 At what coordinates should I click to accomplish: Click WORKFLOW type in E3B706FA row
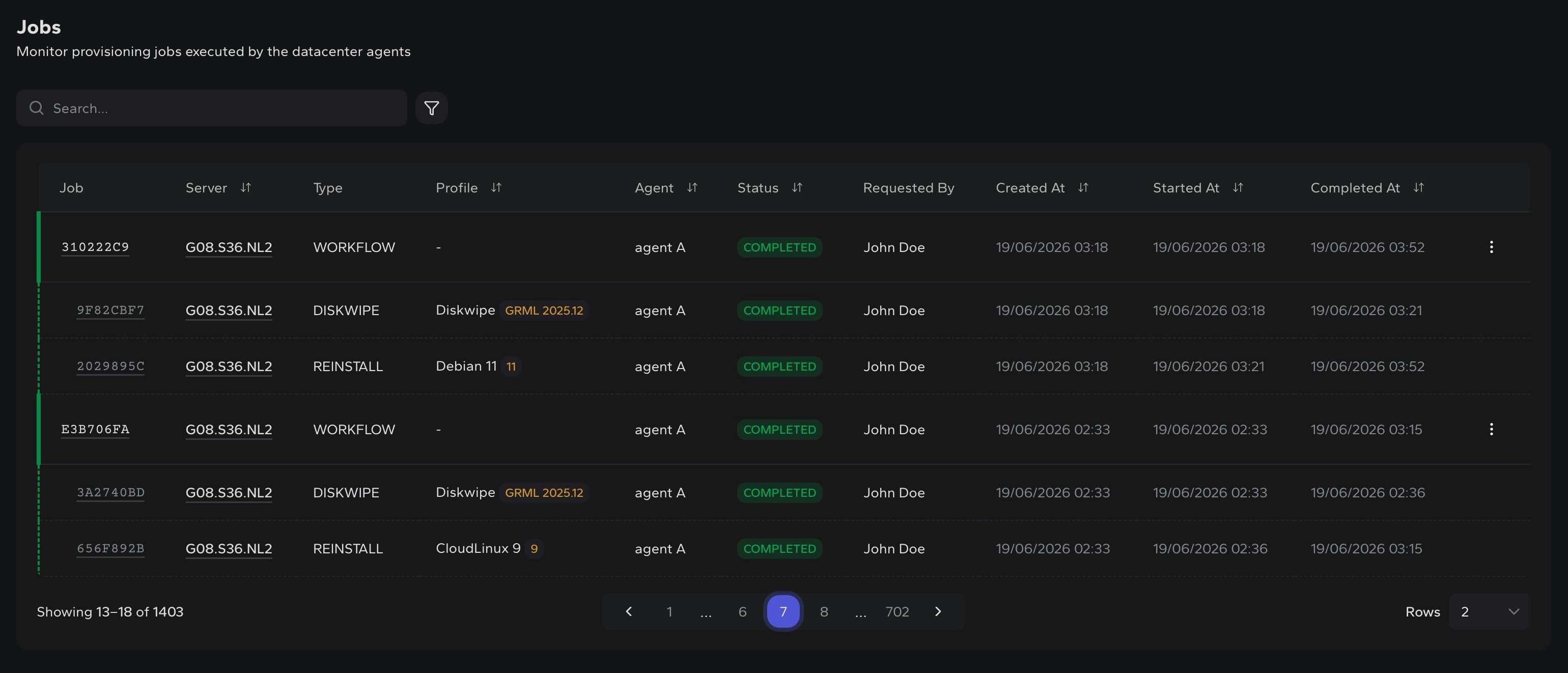354,430
